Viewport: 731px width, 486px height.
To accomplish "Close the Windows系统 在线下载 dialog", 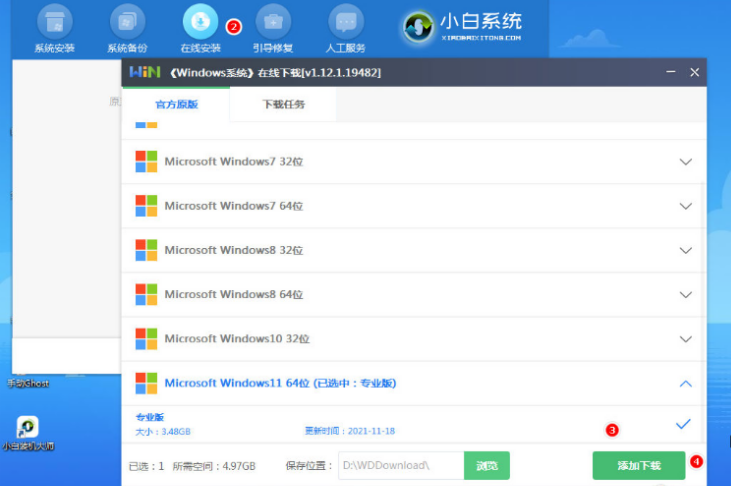I will coord(695,72).
